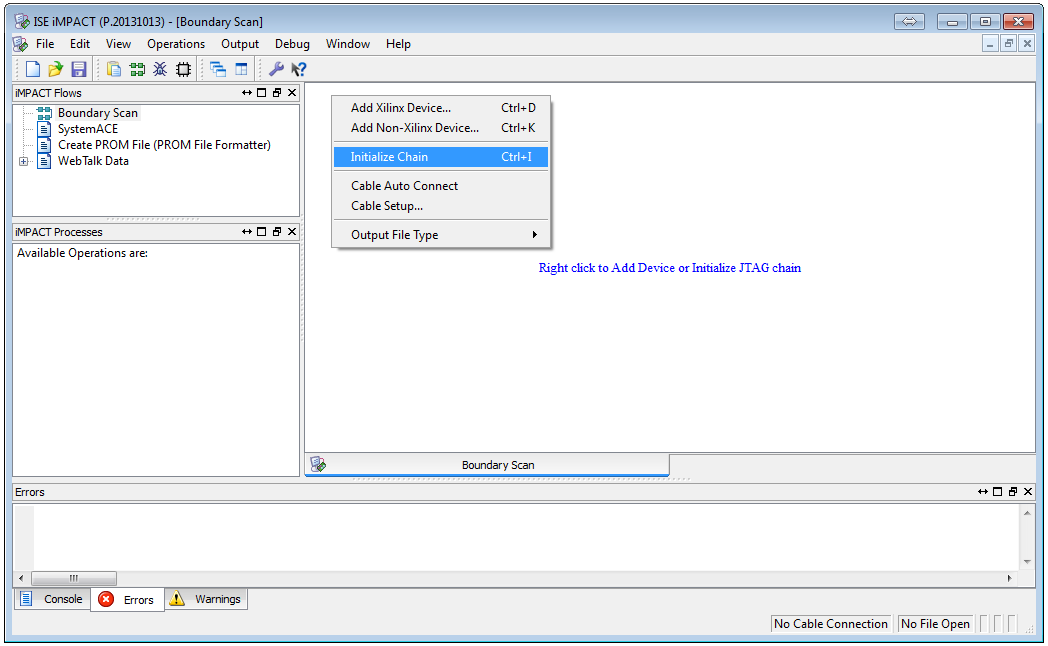Click the clipboard paste toolbar icon

[x=114, y=69]
